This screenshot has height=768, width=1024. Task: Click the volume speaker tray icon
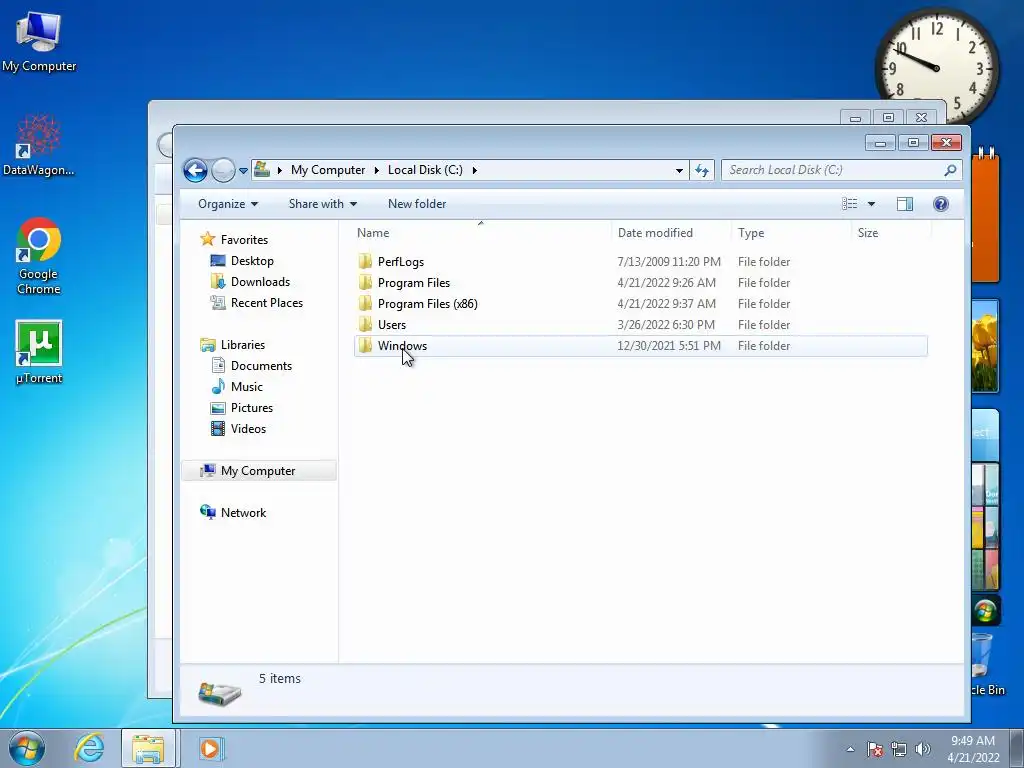[x=922, y=749]
